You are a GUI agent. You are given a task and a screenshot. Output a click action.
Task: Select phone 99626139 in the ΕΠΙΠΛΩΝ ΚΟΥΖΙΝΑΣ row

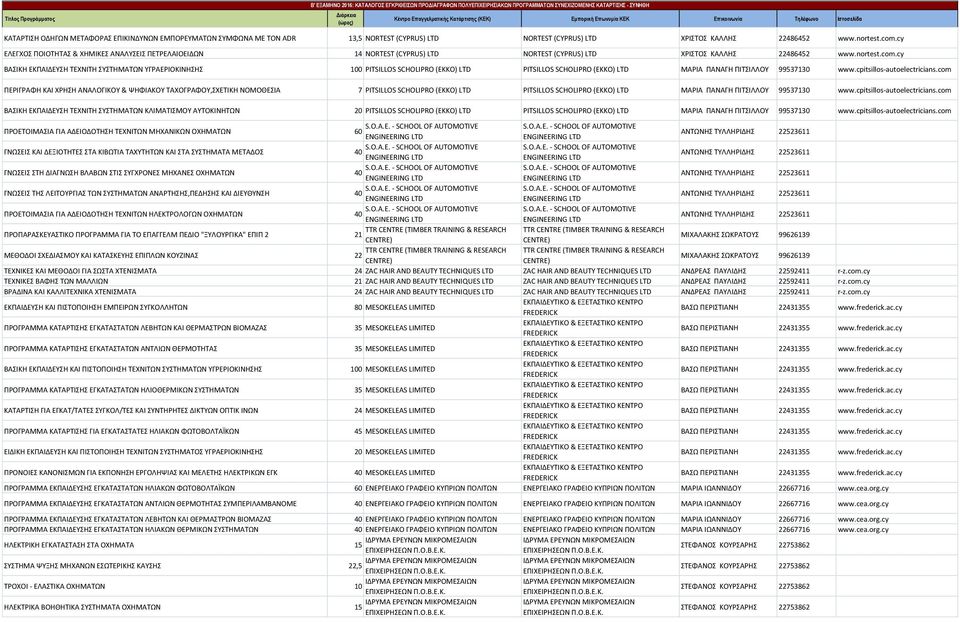coord(794,255)
